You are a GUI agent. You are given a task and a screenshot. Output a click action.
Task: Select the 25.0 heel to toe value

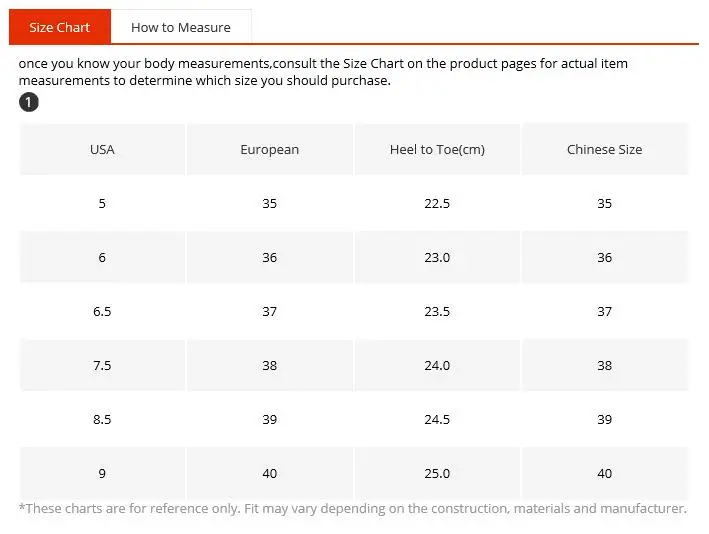[437, 474]
